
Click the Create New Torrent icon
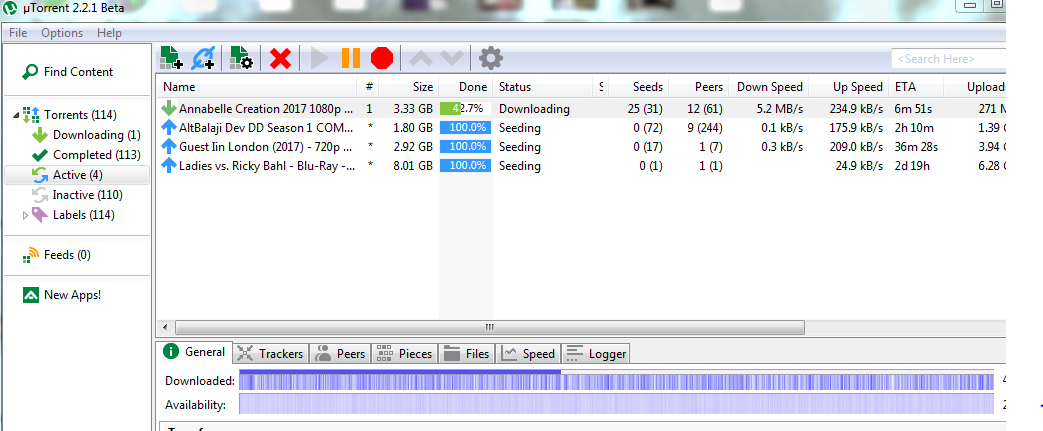(241, 58)
